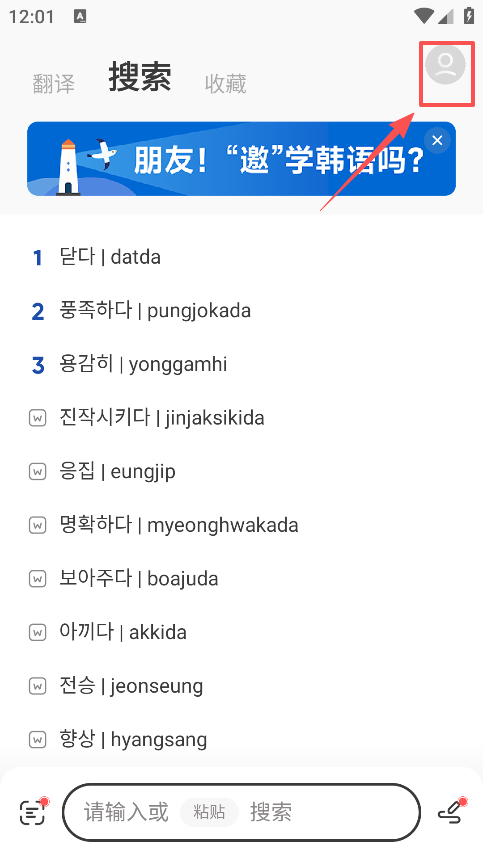Image resolution: width=483 pixels, height=858 pixels.
Task: Click the word icon beside 향상
Action: coord(37,740)
